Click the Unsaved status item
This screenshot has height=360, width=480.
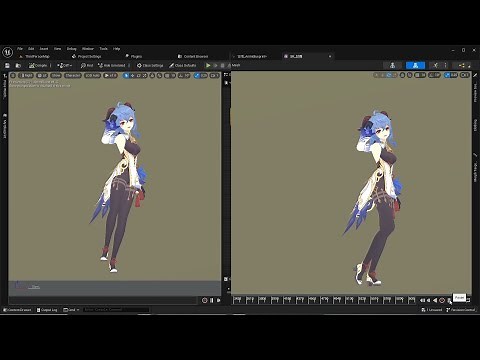[432, 310]
